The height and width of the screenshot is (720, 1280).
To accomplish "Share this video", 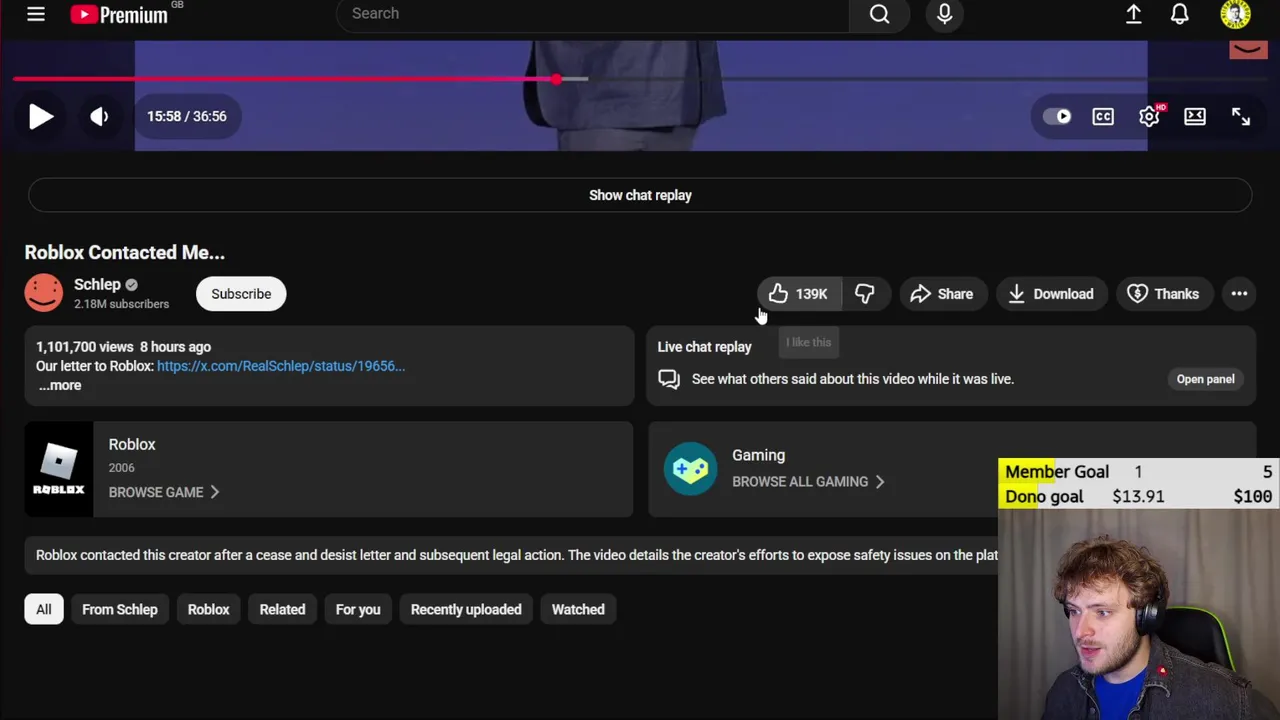I will (x=942, y=294).
